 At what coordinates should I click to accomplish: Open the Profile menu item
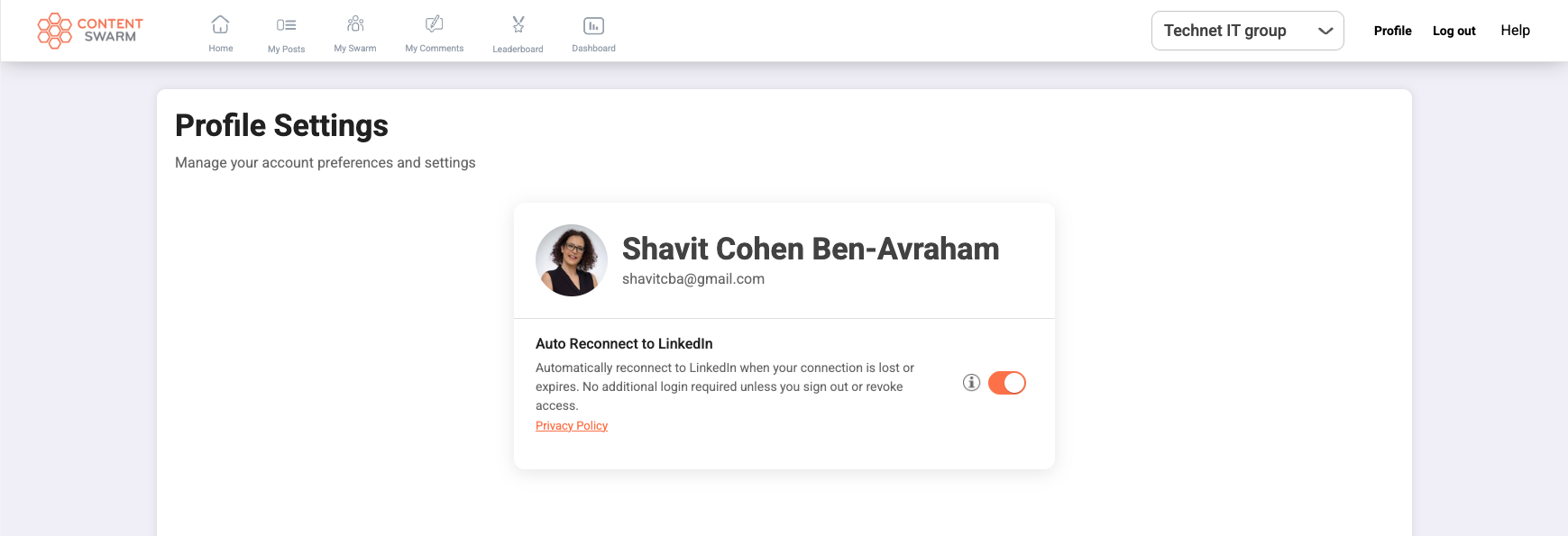coord(1392,31)
